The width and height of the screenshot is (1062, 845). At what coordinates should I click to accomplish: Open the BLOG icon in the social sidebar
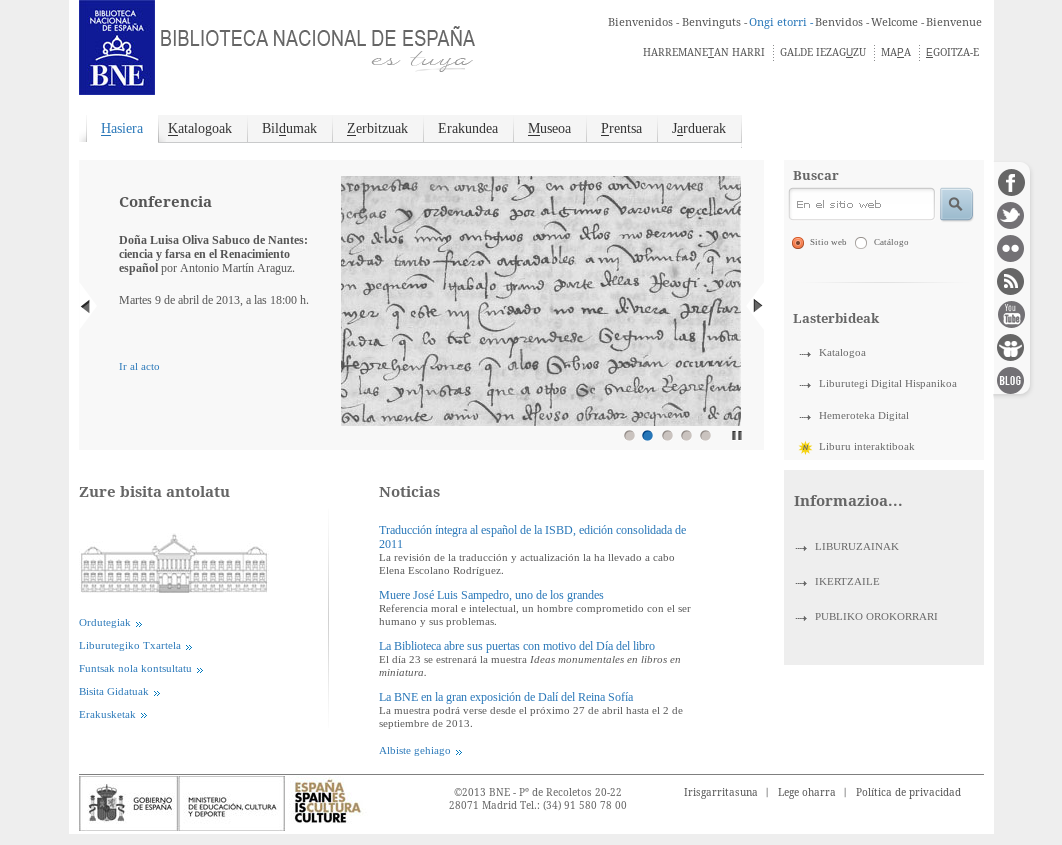(1011, 381)
